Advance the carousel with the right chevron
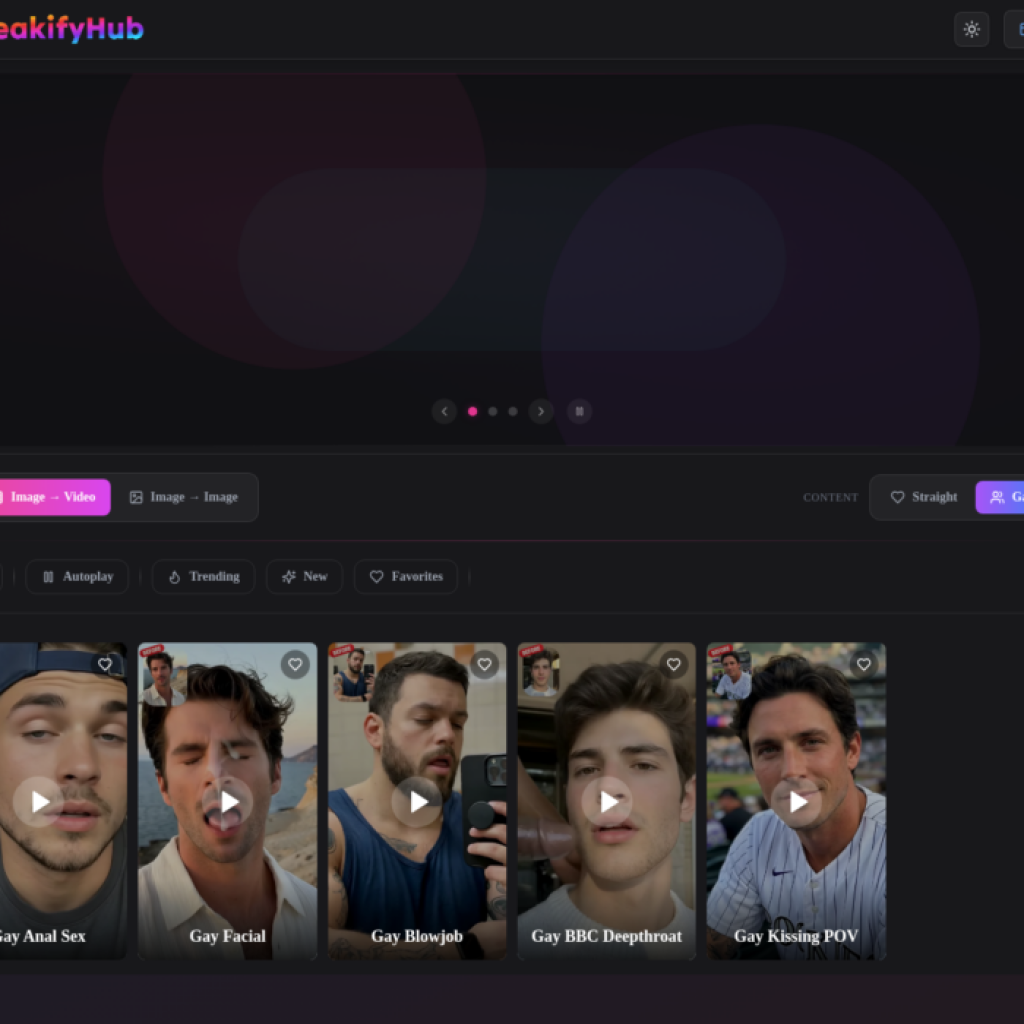The height and width of the screenshot is (1024, 1024). [541, 411]
